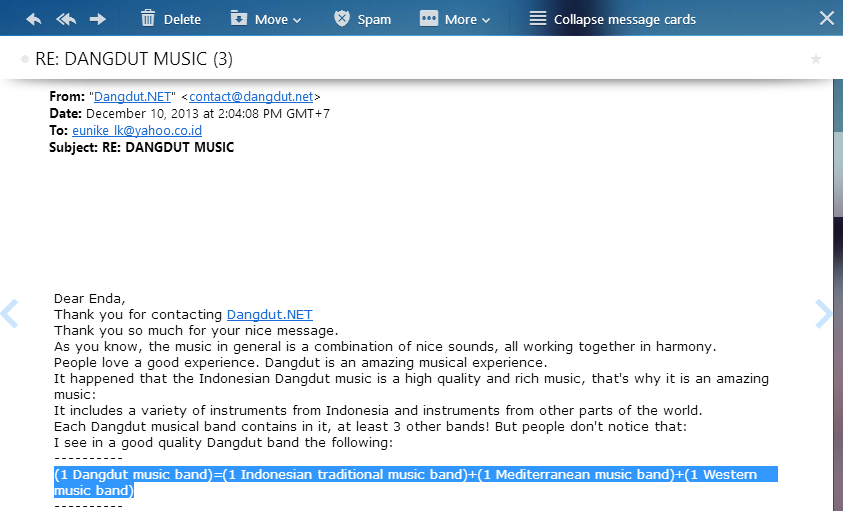Click the contact@dangdut.net email address
Screen dimensions: 843x511
pyautogui.click(x=251, y=97)
